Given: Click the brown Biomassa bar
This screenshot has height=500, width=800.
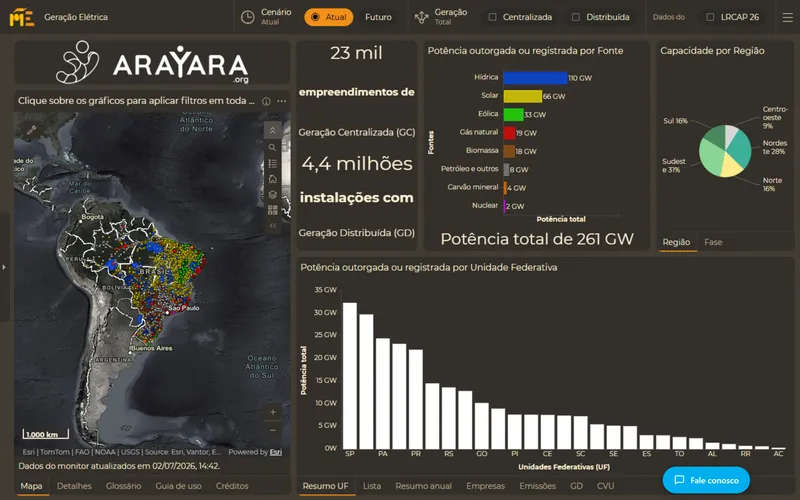Looking at the screenshot, I should 509,152.
